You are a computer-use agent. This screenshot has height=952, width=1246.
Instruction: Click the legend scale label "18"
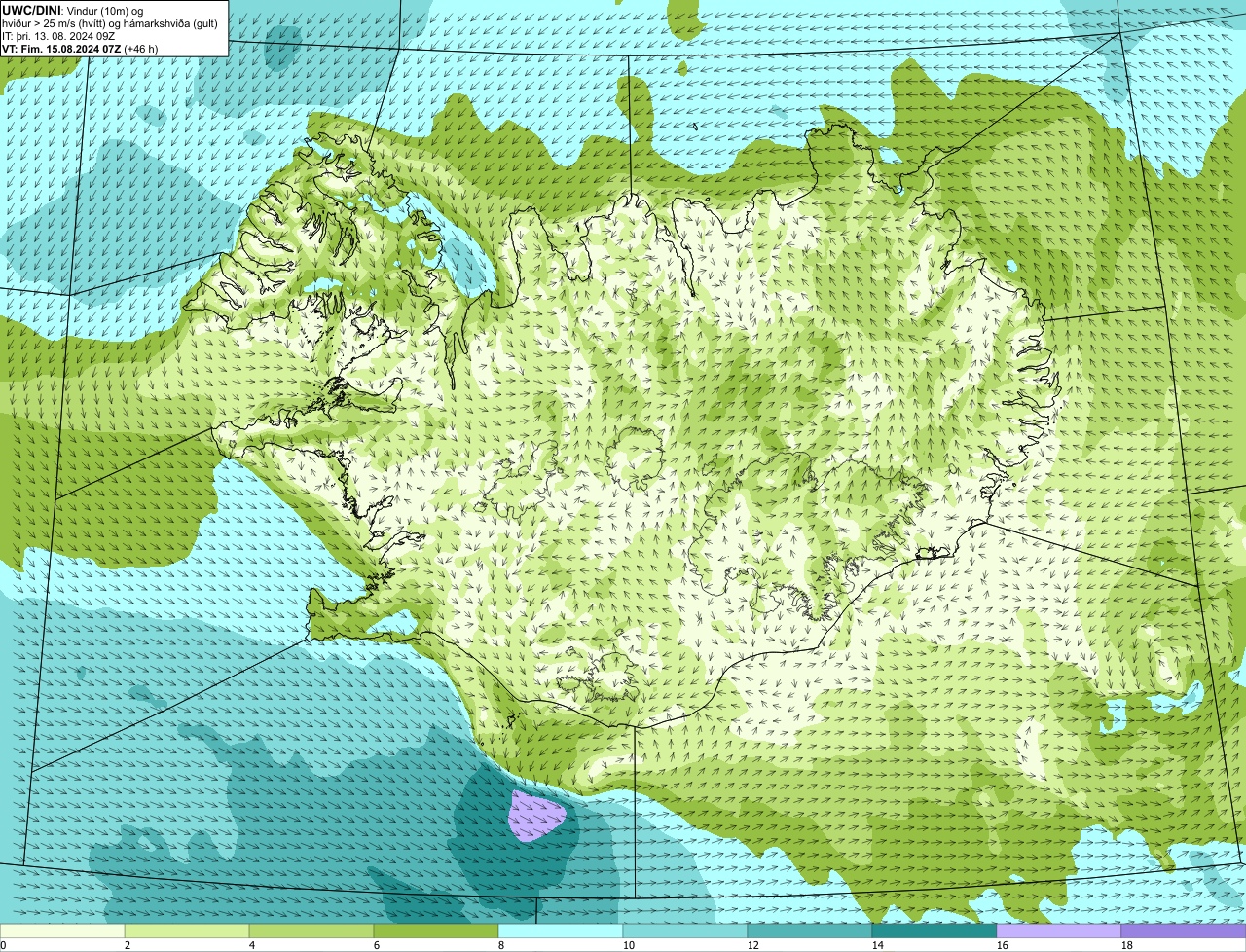[1127, 945]
